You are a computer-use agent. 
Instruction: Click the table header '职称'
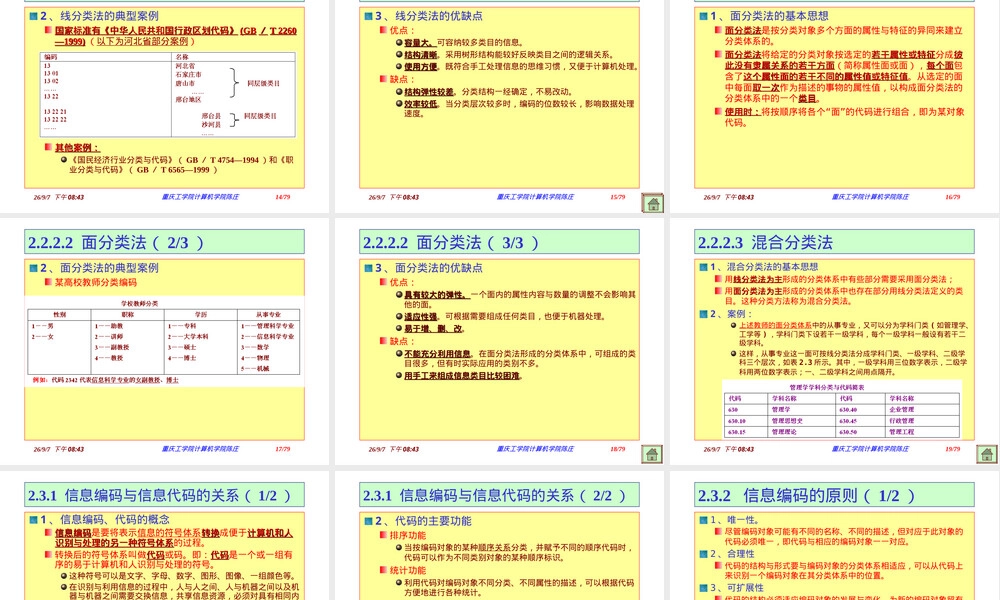[128, 314]
